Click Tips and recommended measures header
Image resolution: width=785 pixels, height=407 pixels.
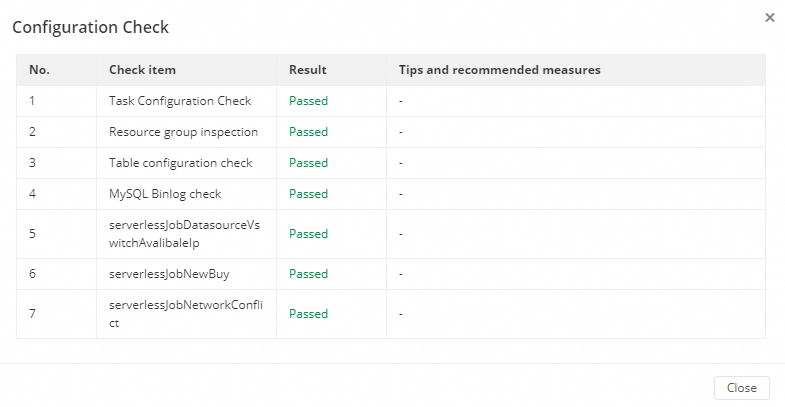coord(499,70)
